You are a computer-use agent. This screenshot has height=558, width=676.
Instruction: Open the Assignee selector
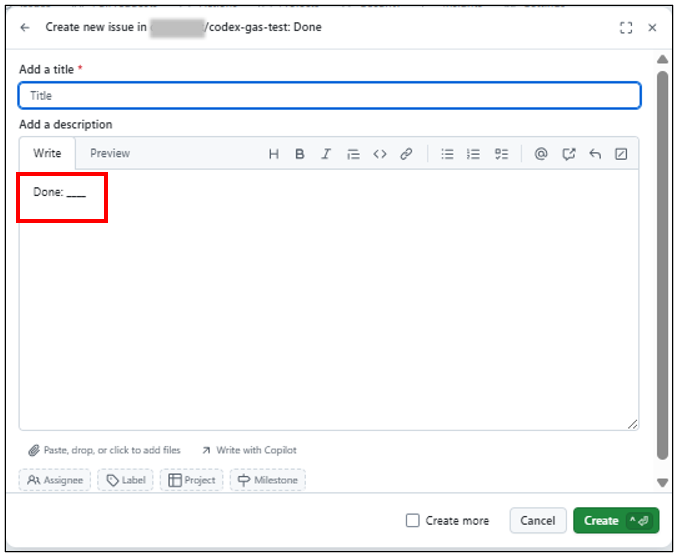click(55, 480)
